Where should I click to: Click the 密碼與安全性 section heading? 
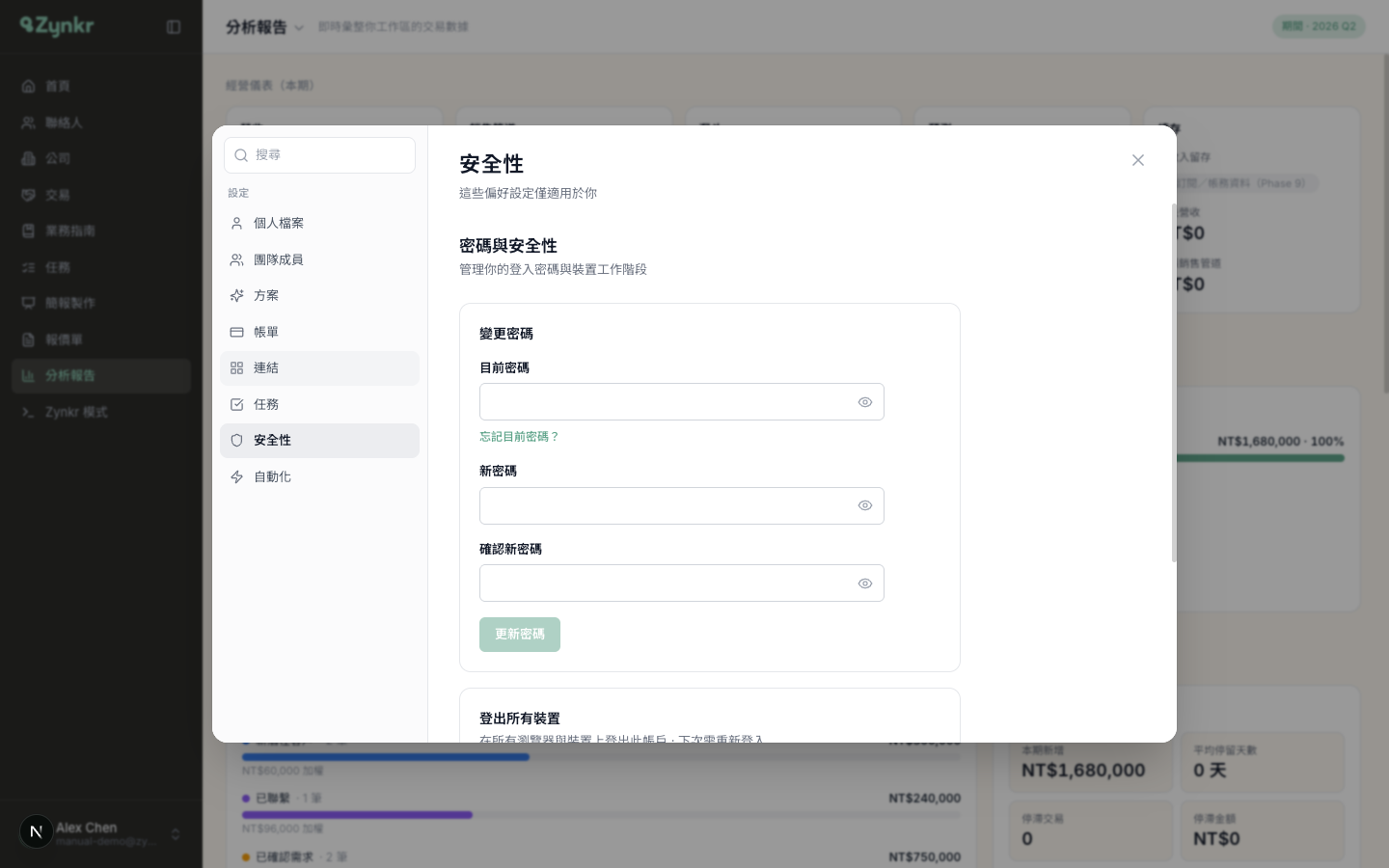coord(508,246)
